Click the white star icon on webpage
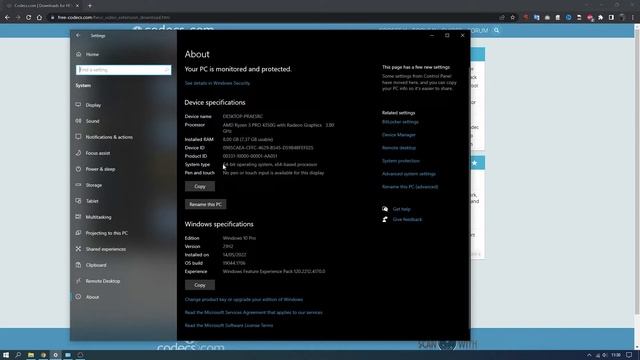The width and height of the screenshot is (640, 360). pyautogui.click(x=474, y=163)
